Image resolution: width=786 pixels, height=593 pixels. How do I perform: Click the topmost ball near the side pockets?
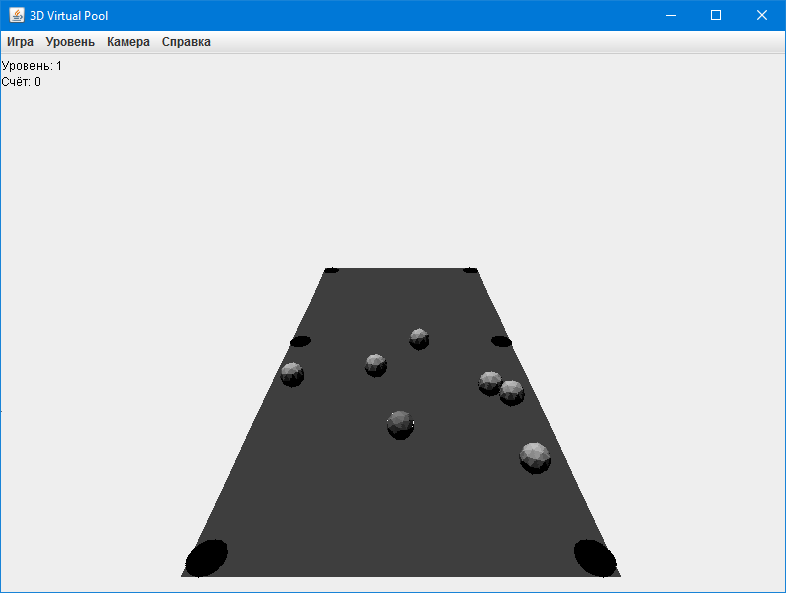click(419, 339)
